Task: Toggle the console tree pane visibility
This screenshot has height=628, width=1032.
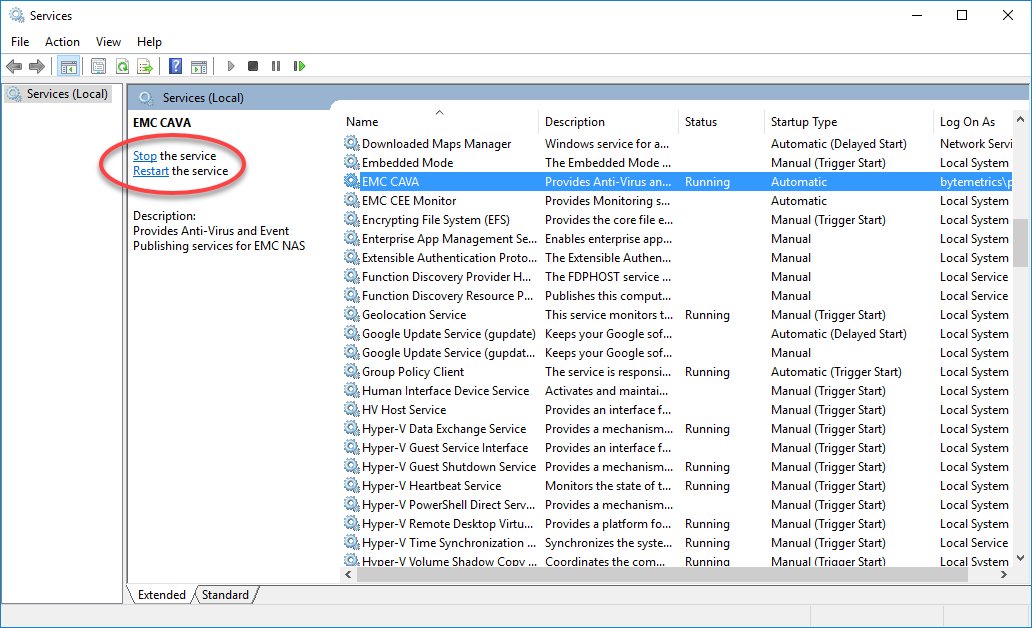Action: tap(68, 66)
